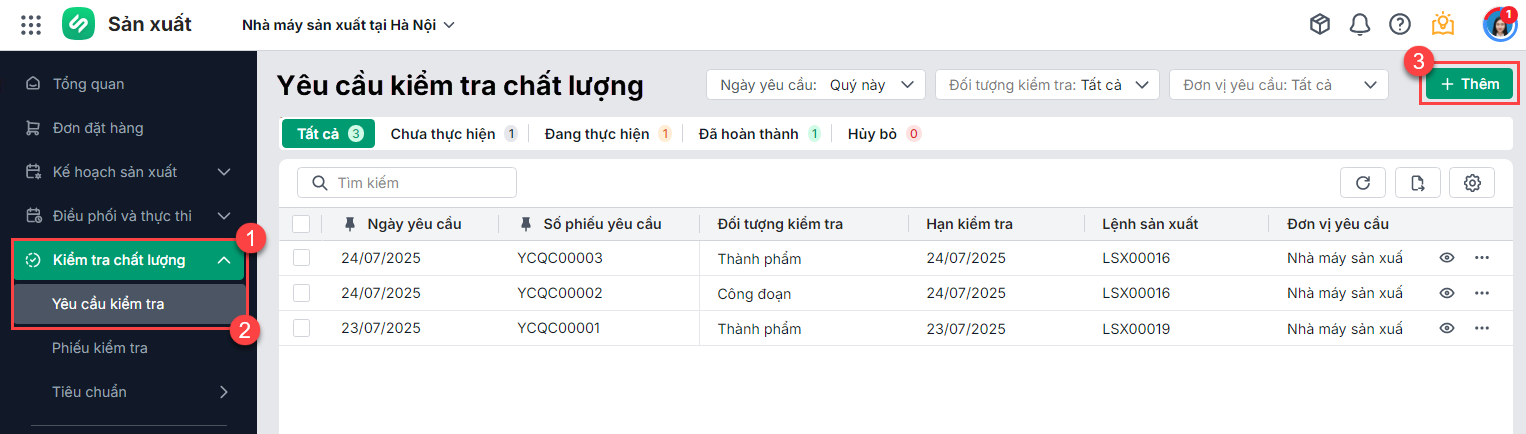Open the app launcher grid icon

(31, 25)
